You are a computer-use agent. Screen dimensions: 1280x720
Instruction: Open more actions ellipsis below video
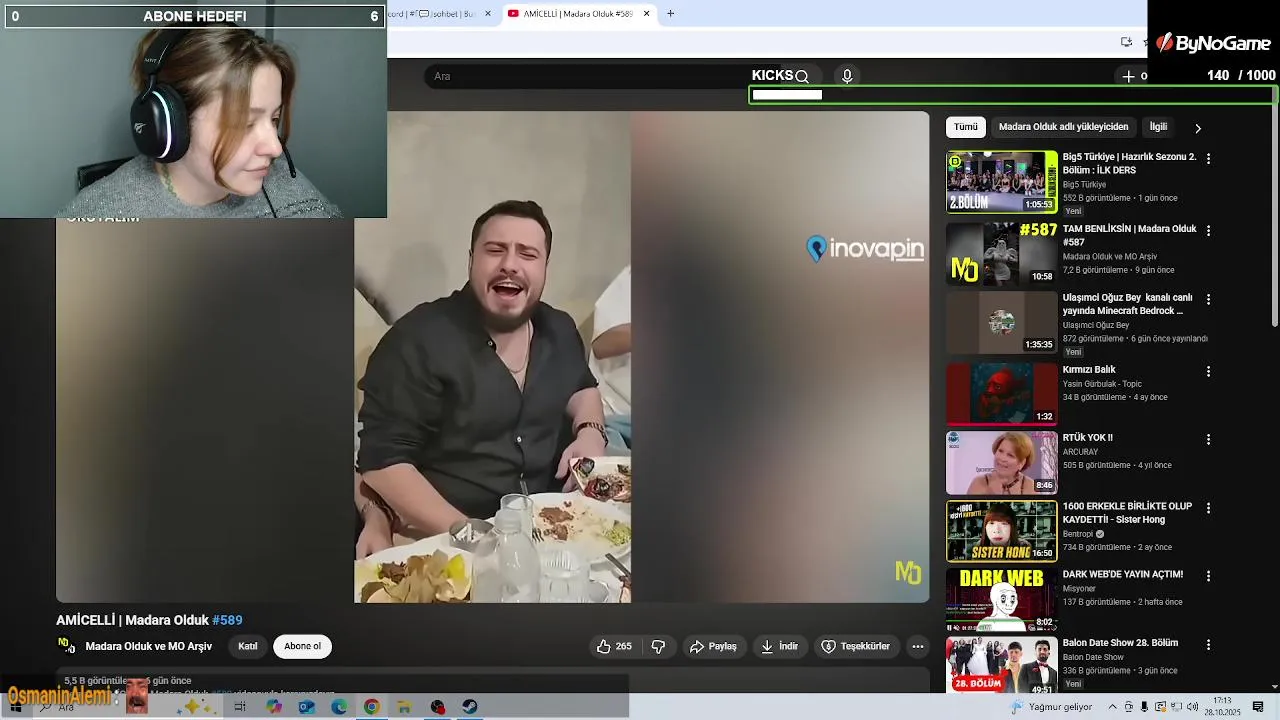pos(917,646)
